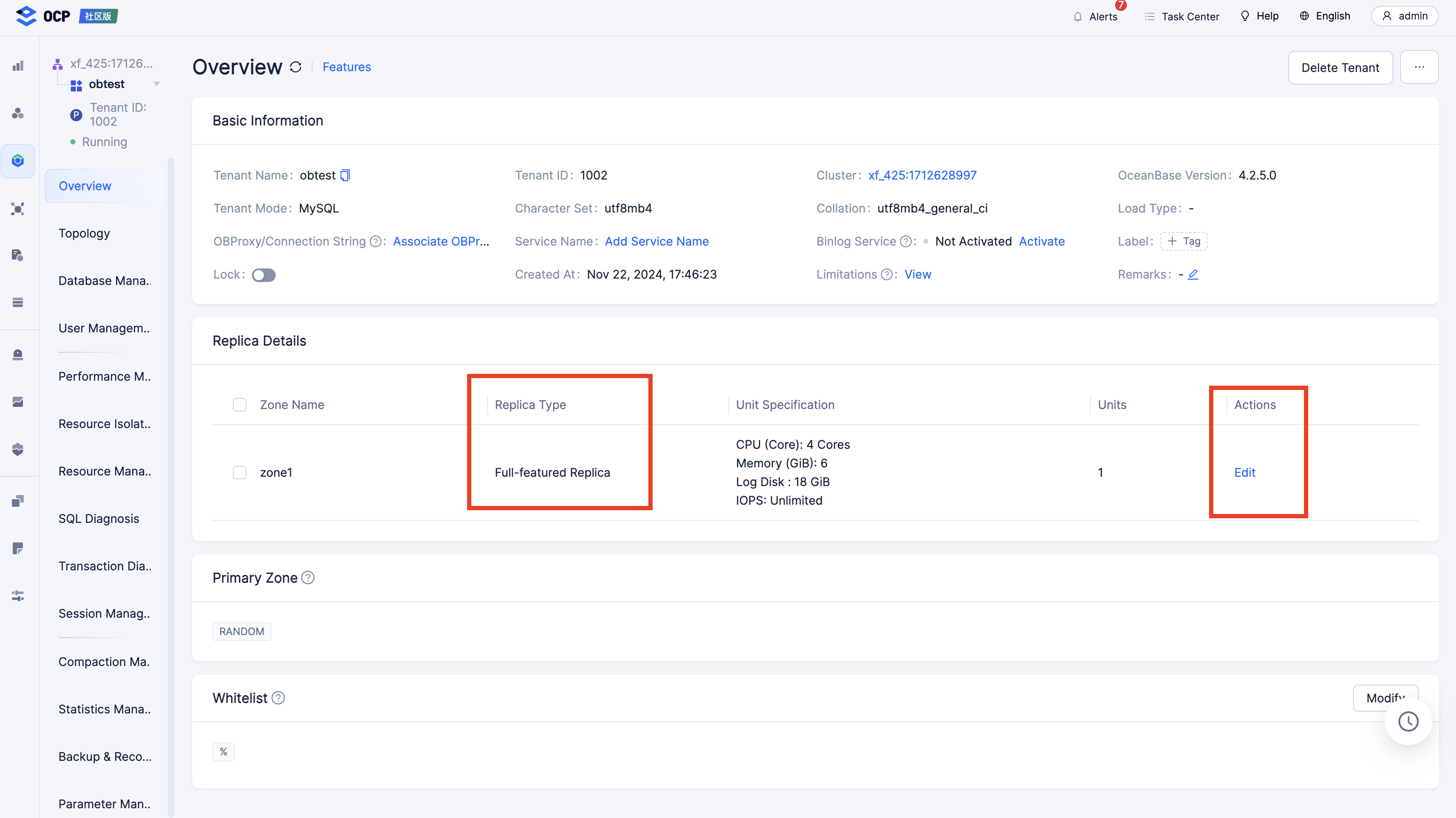
Task: Click the Tenant sidebar icon
Action: click(18, 161)
